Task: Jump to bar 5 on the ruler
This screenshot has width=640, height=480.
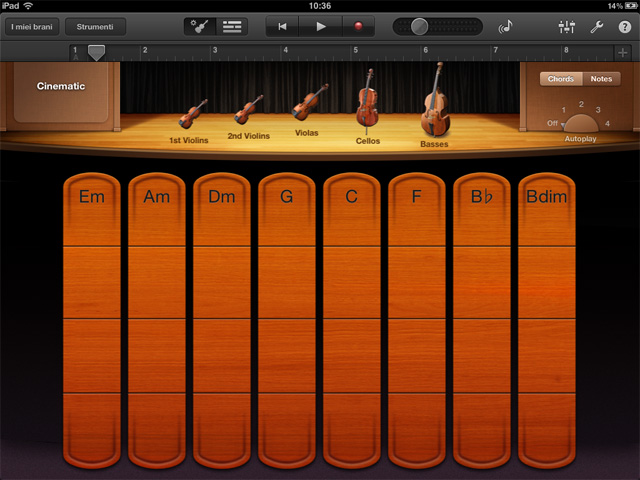Action: pyautogui.click(x=356, y=50)
